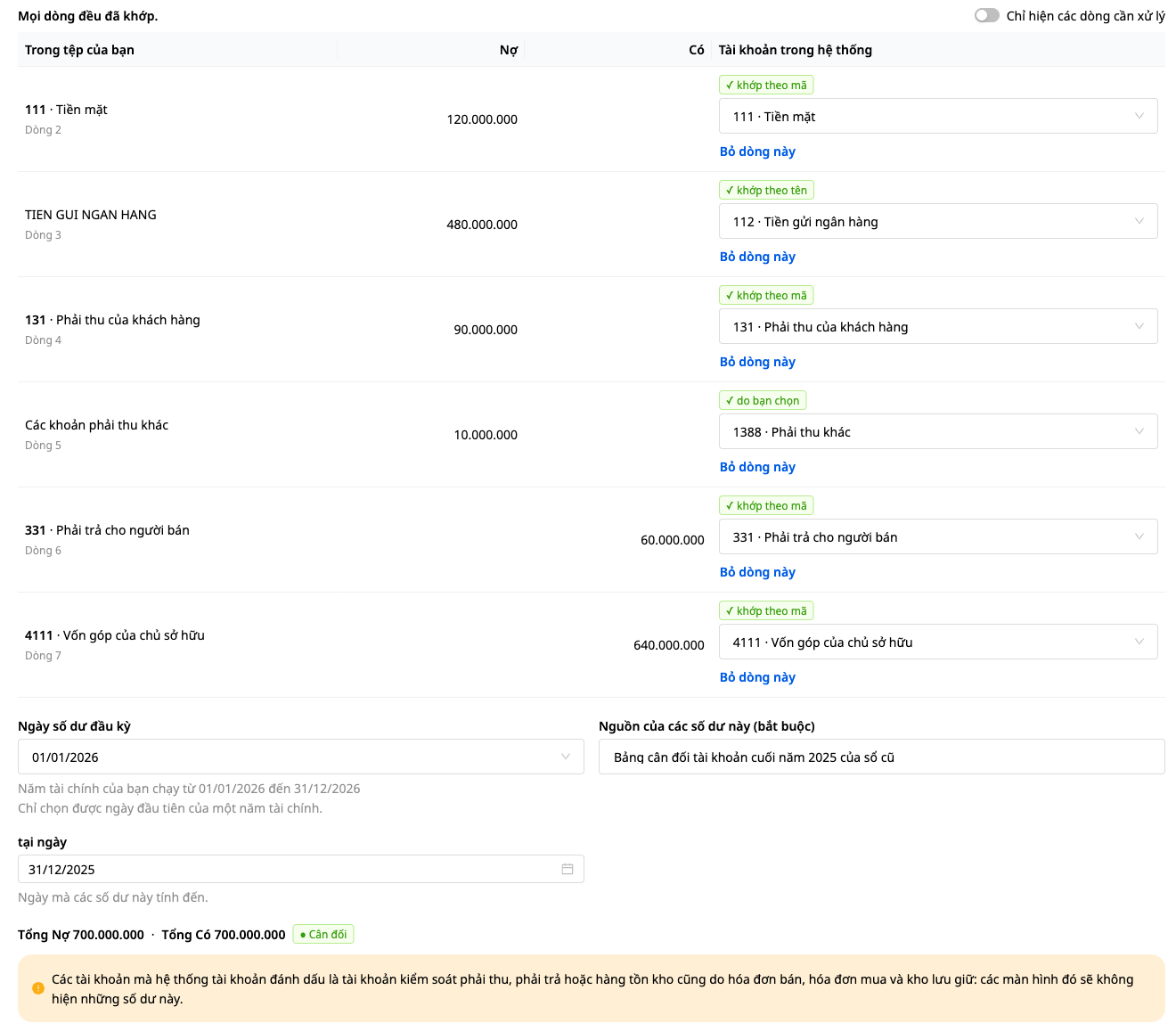1176x1023 pixels.
Task: Open the 131 · Phải thu của khách hàng dropdown
Action: [938, 326]
